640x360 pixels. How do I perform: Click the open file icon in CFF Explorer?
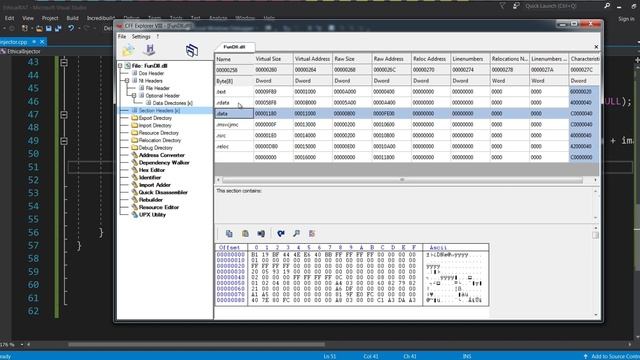coord(128,50)
